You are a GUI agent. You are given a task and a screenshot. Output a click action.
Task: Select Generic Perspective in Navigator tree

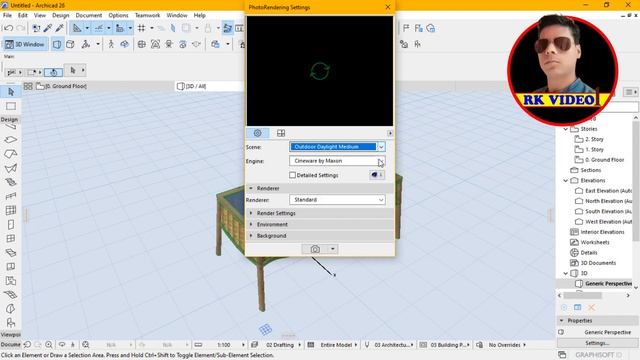pyautogui.click(x=608, y=284)
